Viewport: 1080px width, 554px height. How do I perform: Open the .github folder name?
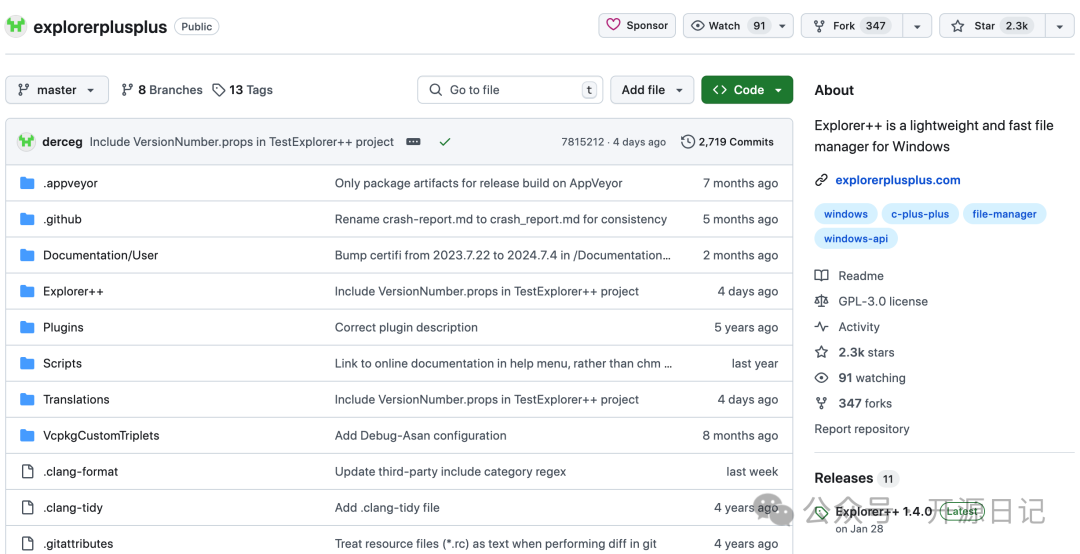(62, 219)
